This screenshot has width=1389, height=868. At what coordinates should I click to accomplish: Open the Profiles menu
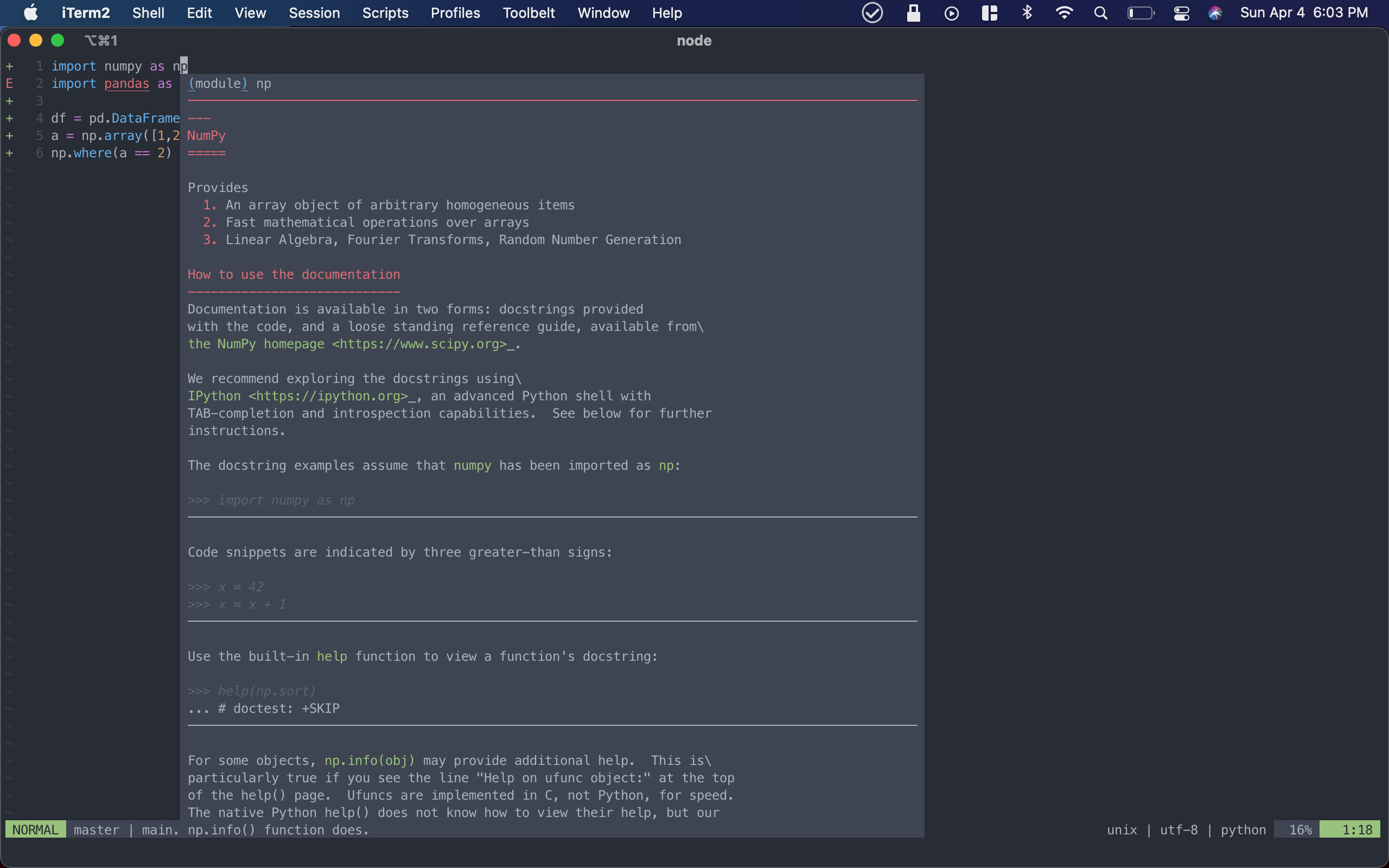pyautogui.click(x=455, y=12)
